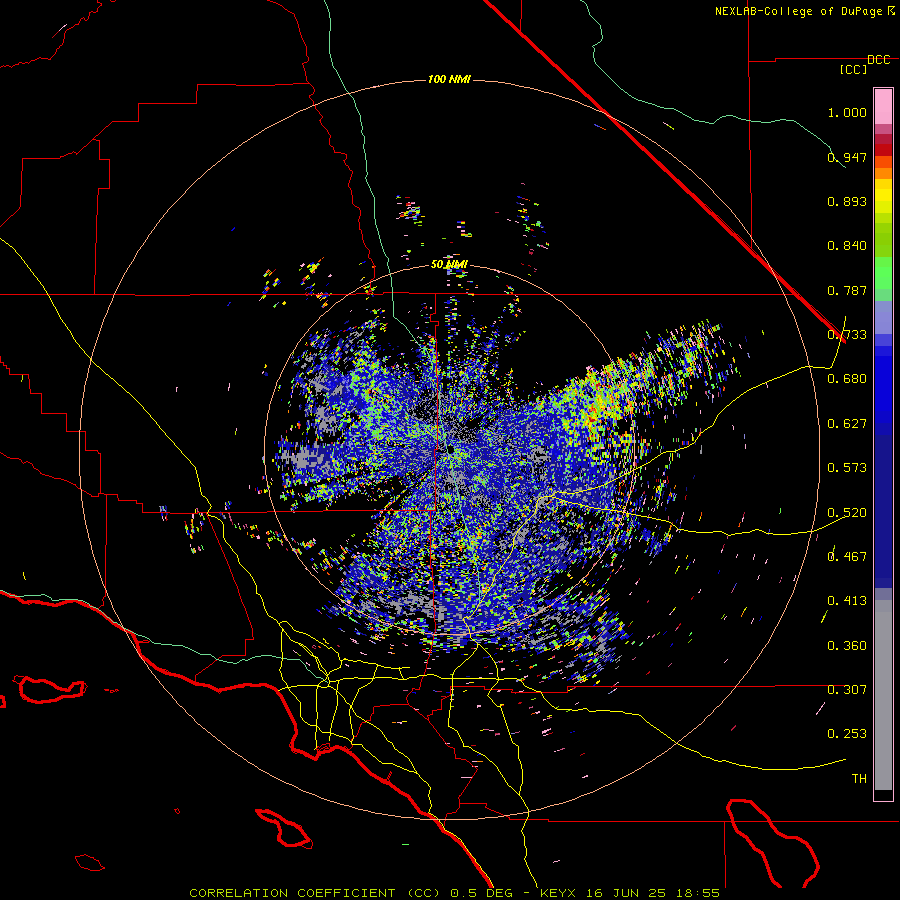The image size is (900, 900).
Task: Click the NEXLAB-College of DuPage credit text
Action: (x=804, y=11)
